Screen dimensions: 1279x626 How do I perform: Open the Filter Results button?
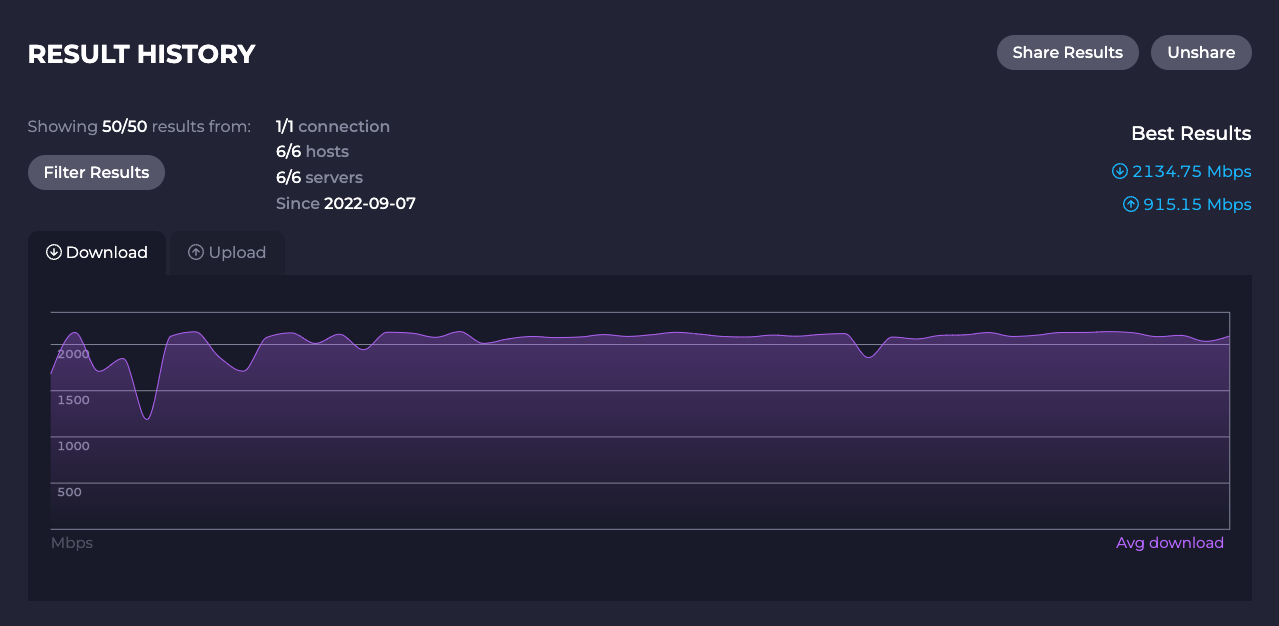(96, 172)
